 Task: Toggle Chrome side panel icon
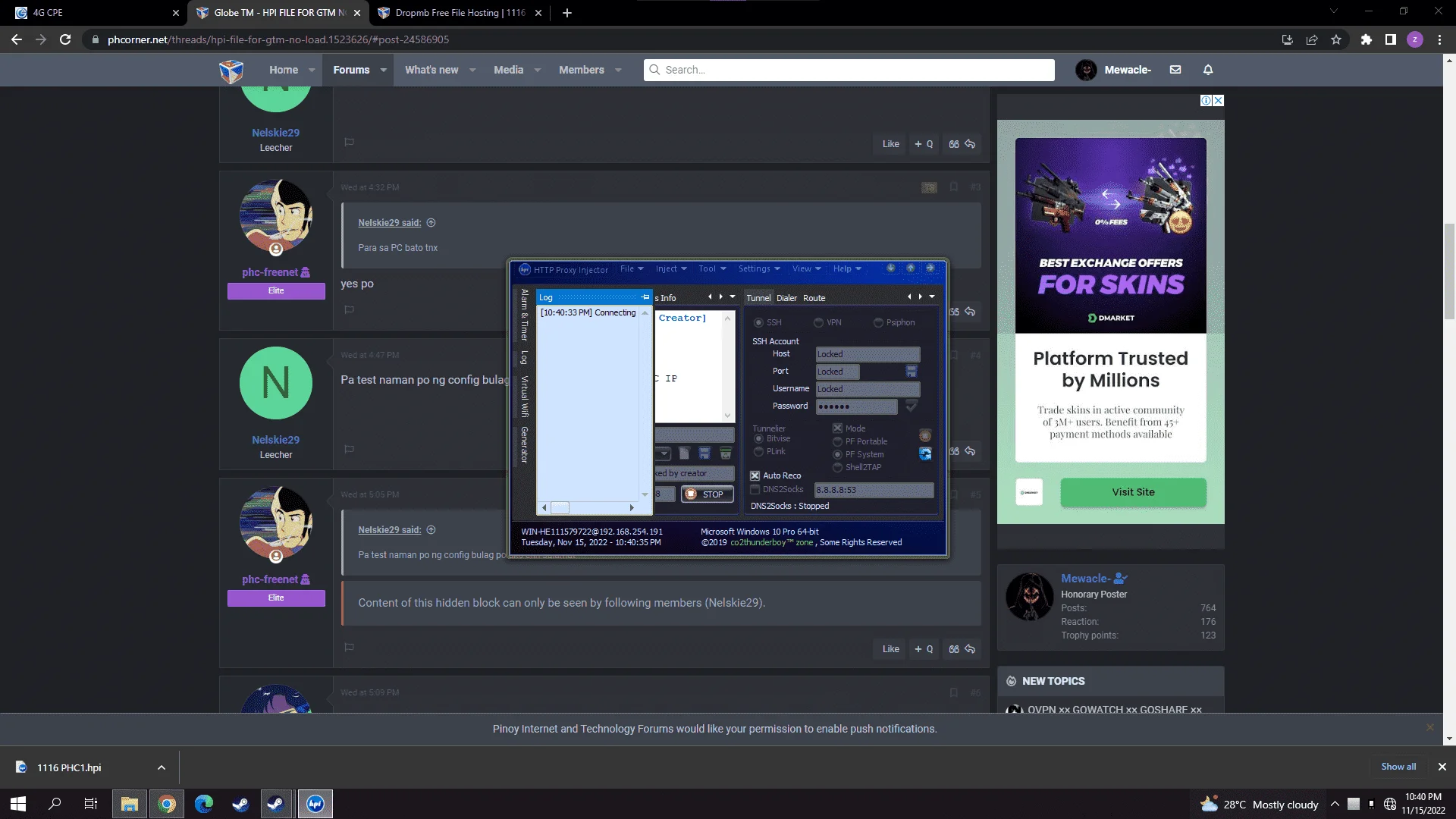pyautogui.click(x=1391, y=39)
